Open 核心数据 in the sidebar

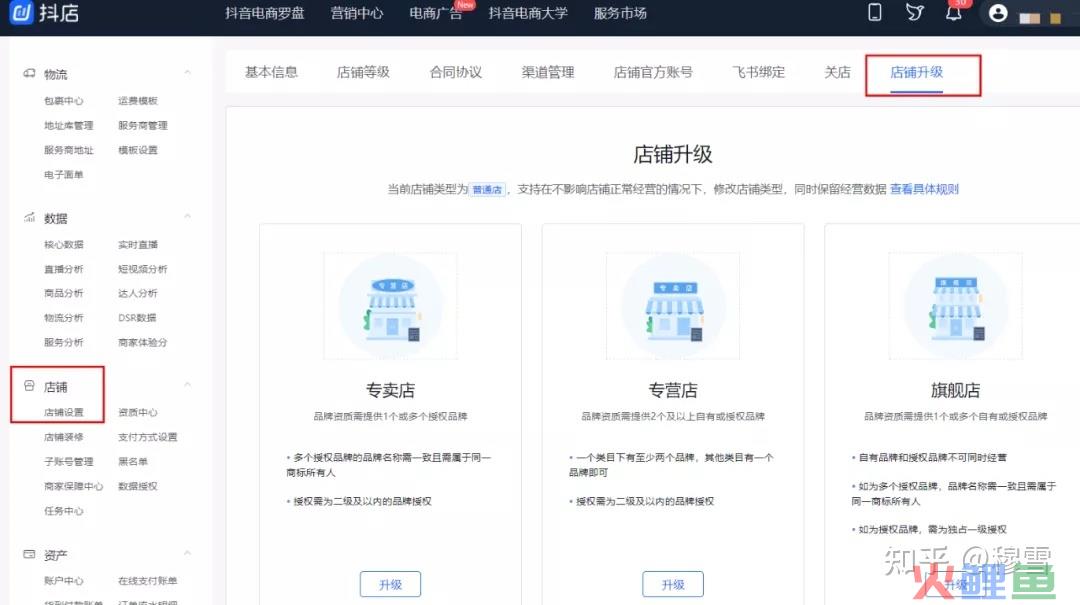pos(63,245)
